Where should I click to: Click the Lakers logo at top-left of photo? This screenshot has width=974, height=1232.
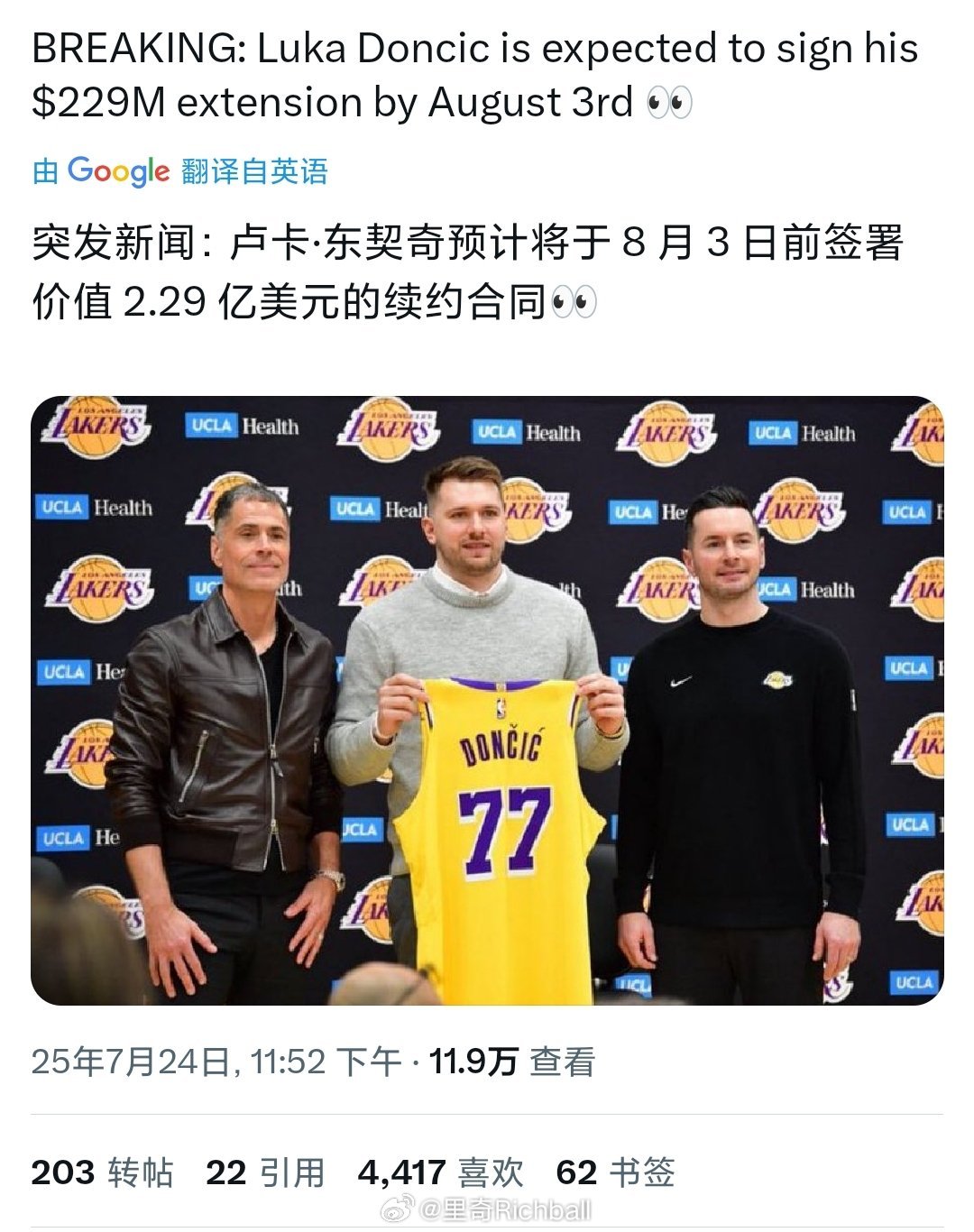(x=94, y=427)
